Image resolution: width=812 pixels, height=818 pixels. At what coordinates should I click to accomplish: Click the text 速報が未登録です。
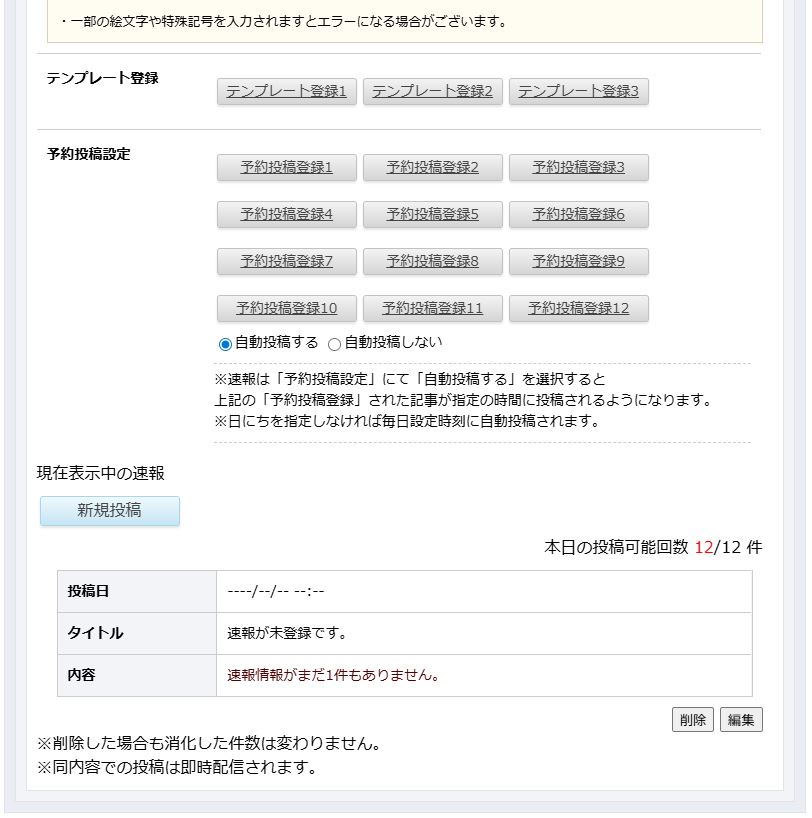tap(286, 633)
